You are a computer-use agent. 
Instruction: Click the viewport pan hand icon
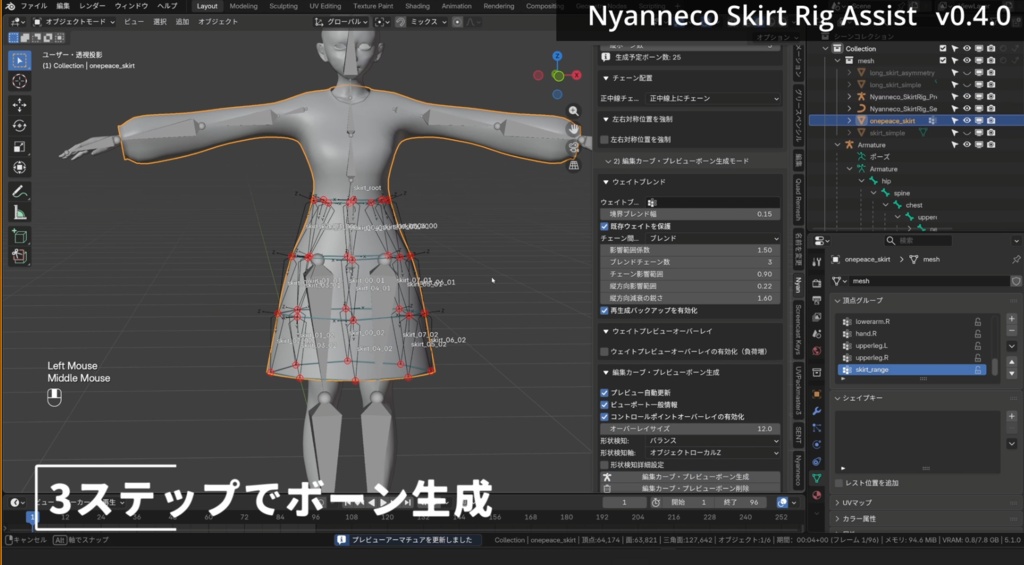tap(573, 129)
